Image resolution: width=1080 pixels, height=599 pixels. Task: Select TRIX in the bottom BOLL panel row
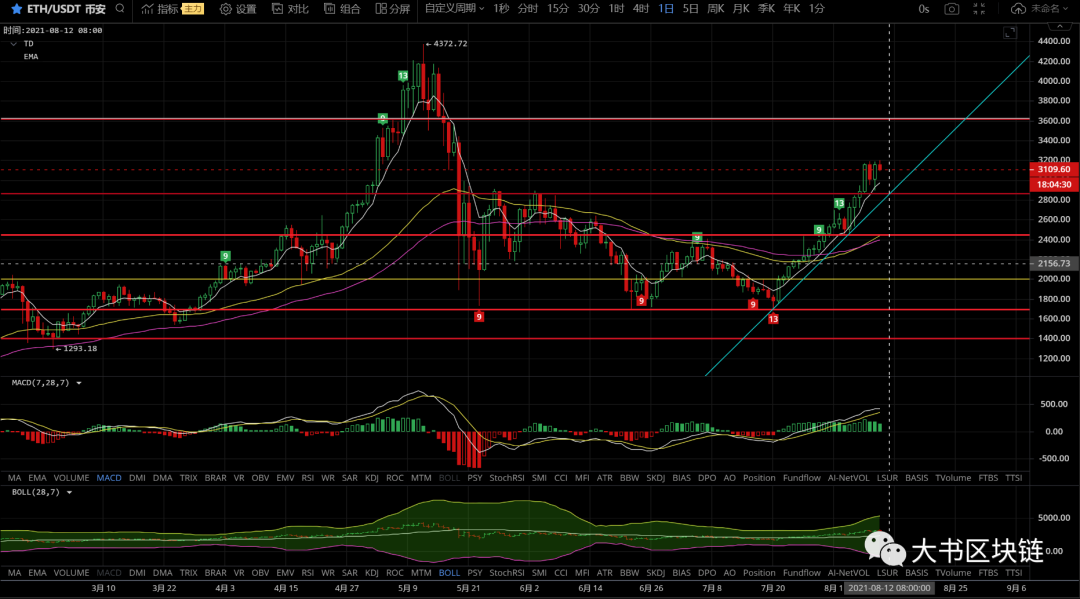coord(188,573)
